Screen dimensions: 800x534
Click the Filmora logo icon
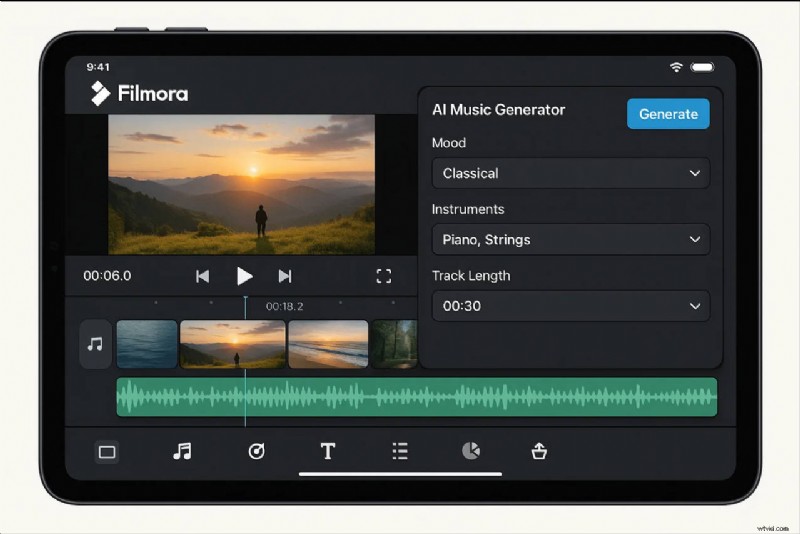100,93
